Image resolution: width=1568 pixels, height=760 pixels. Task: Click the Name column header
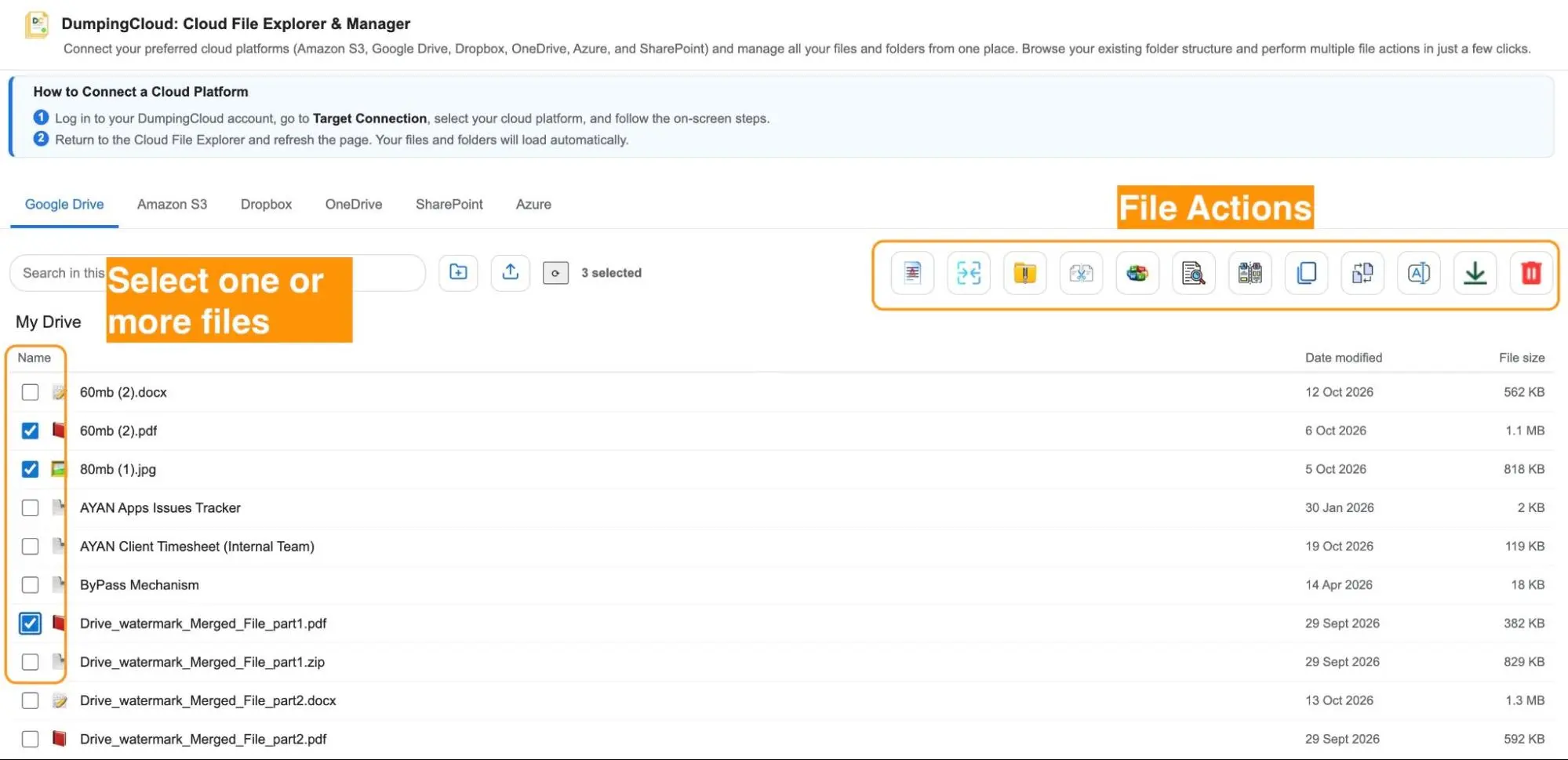coord(35,358)
